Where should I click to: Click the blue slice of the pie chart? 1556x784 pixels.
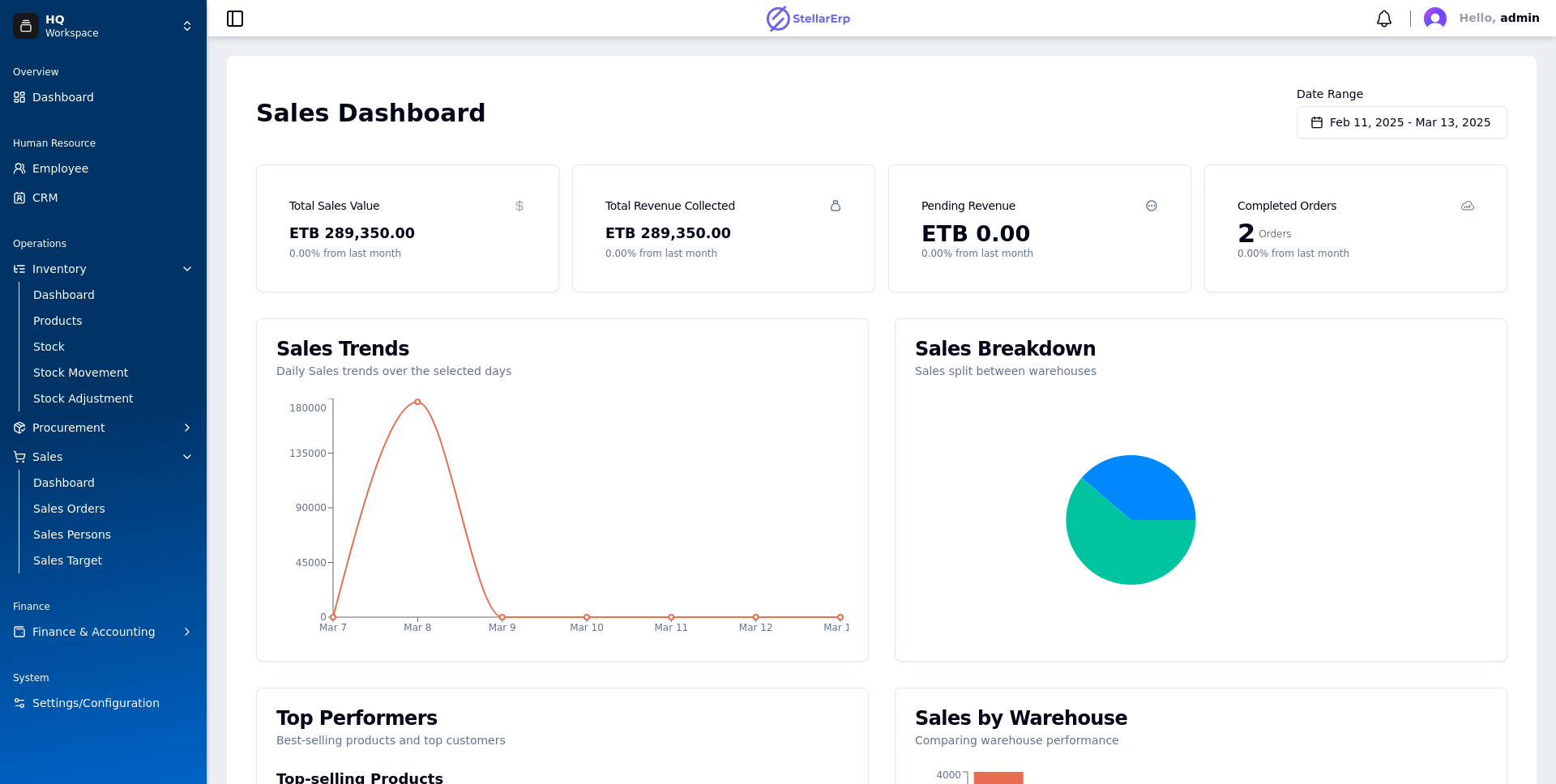pos(1144,486)
